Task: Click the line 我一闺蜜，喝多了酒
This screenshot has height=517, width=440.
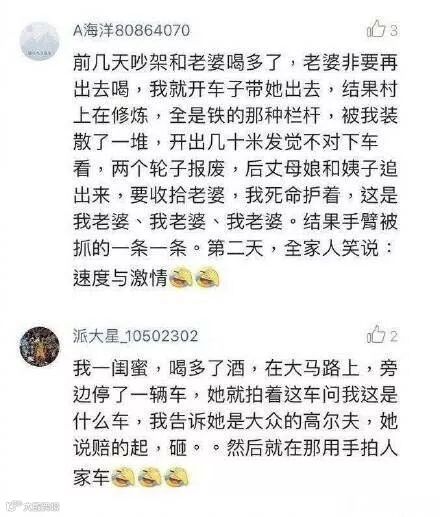Action: point(159,369)
